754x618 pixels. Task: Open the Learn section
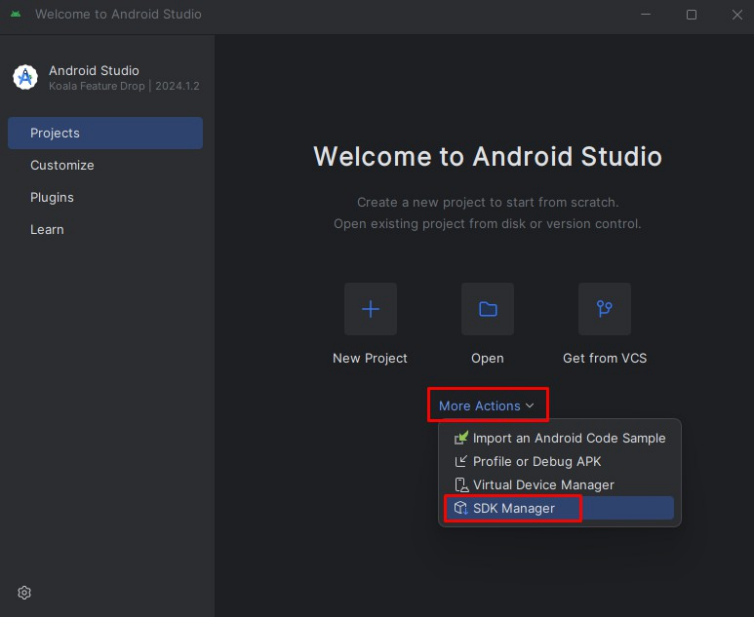105,229
